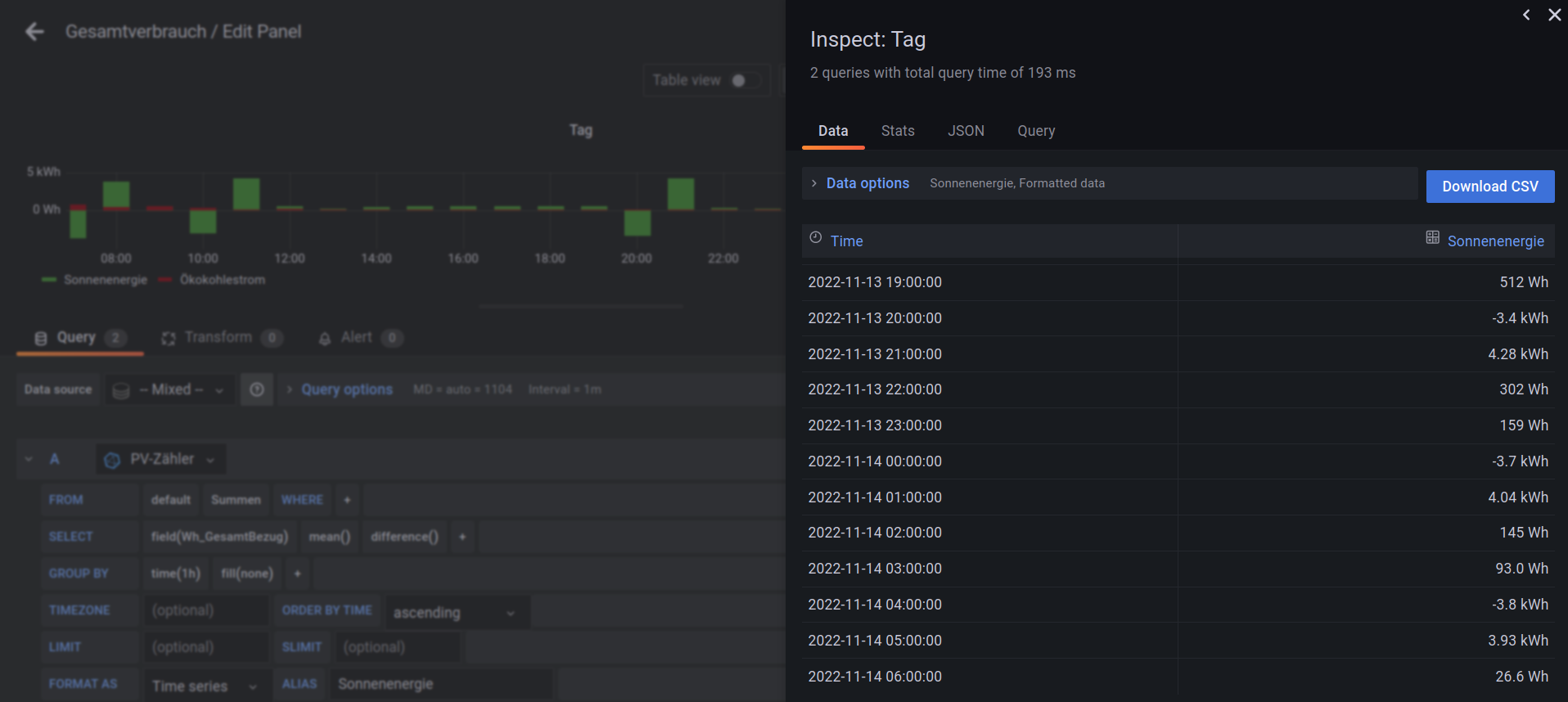Click the clock icon in Time column header

coord(816,238)
